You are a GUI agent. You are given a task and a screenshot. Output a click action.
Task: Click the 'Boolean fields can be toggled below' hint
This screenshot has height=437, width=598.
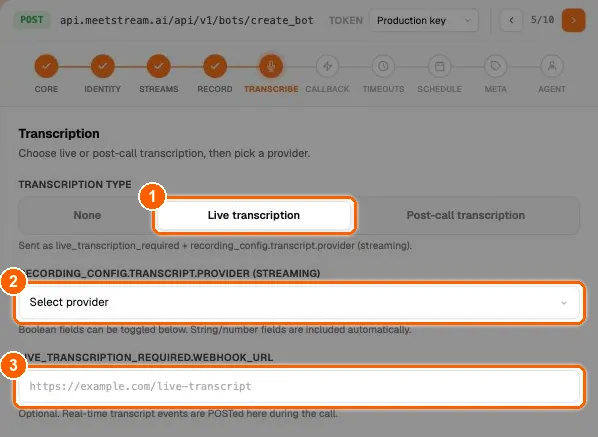click(x=215, y=329)
